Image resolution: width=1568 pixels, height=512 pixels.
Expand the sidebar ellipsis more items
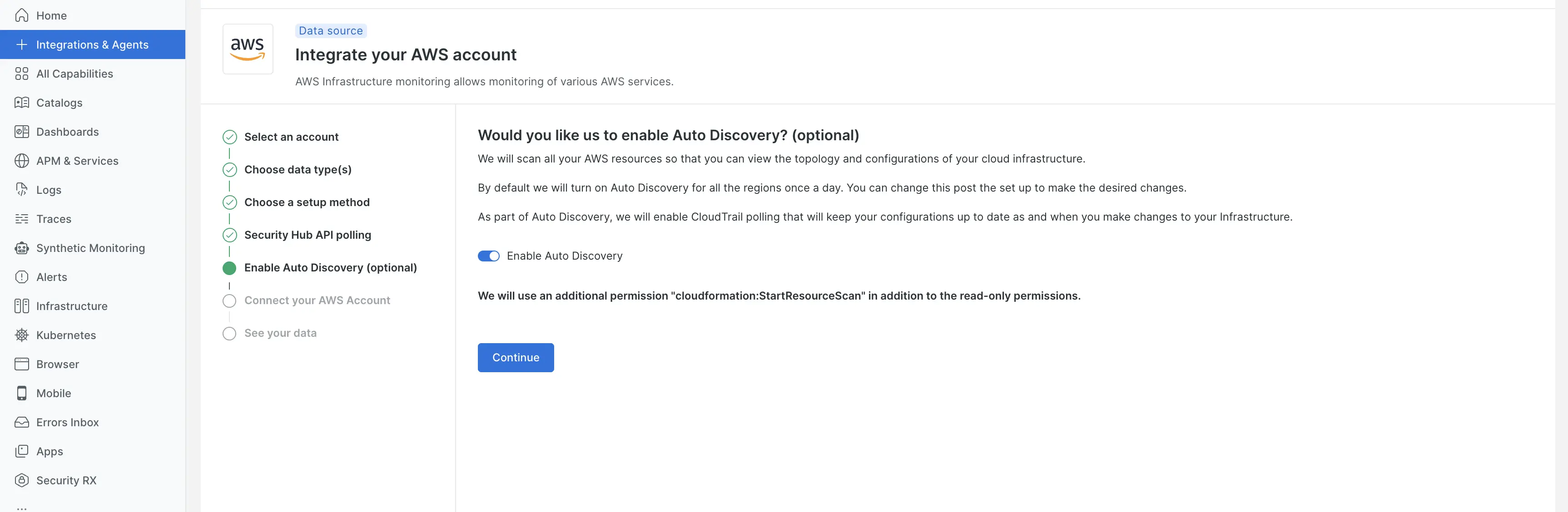[22, 508]
